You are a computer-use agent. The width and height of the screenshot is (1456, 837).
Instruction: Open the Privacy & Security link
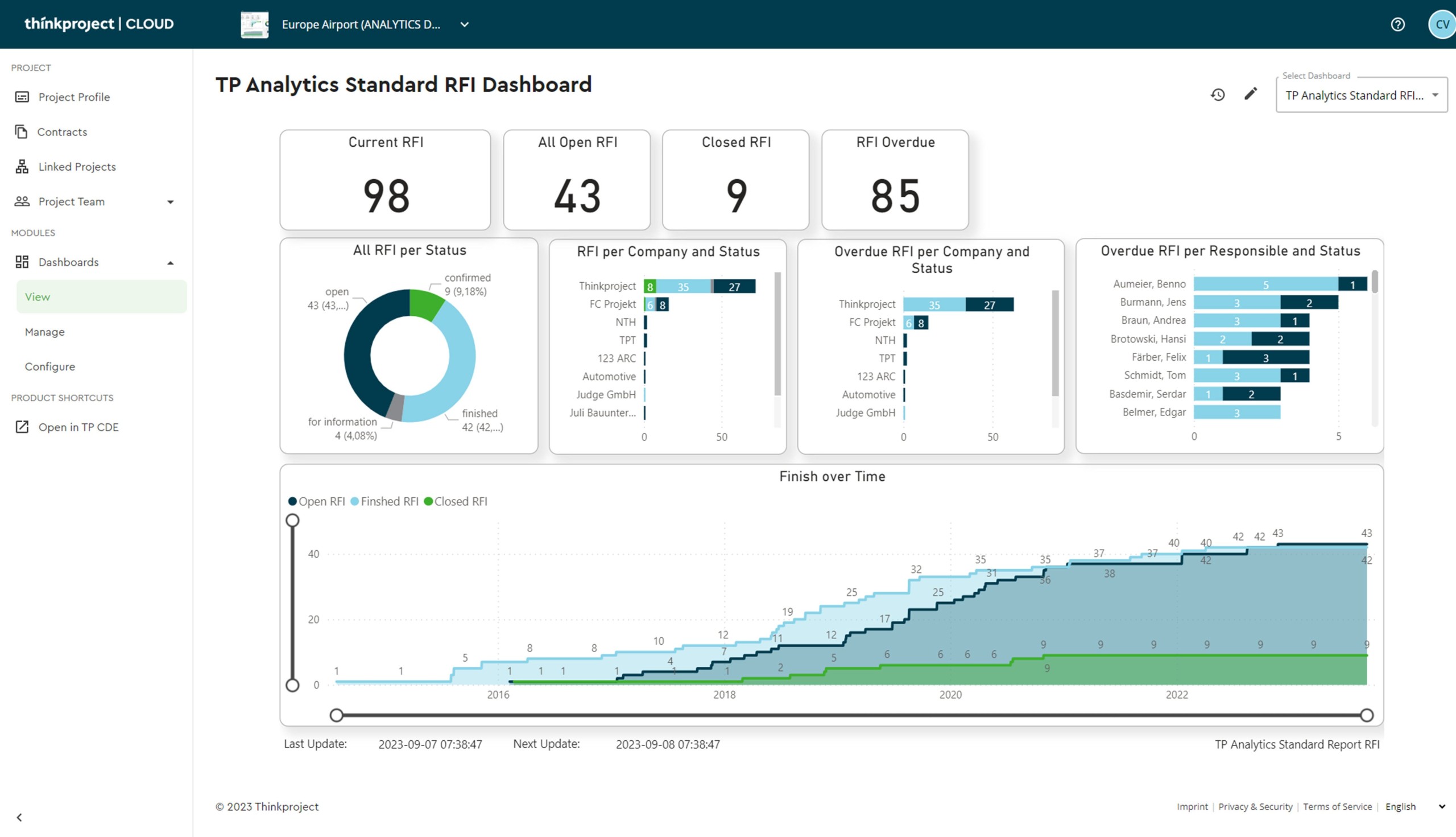tap(1255, 806)
